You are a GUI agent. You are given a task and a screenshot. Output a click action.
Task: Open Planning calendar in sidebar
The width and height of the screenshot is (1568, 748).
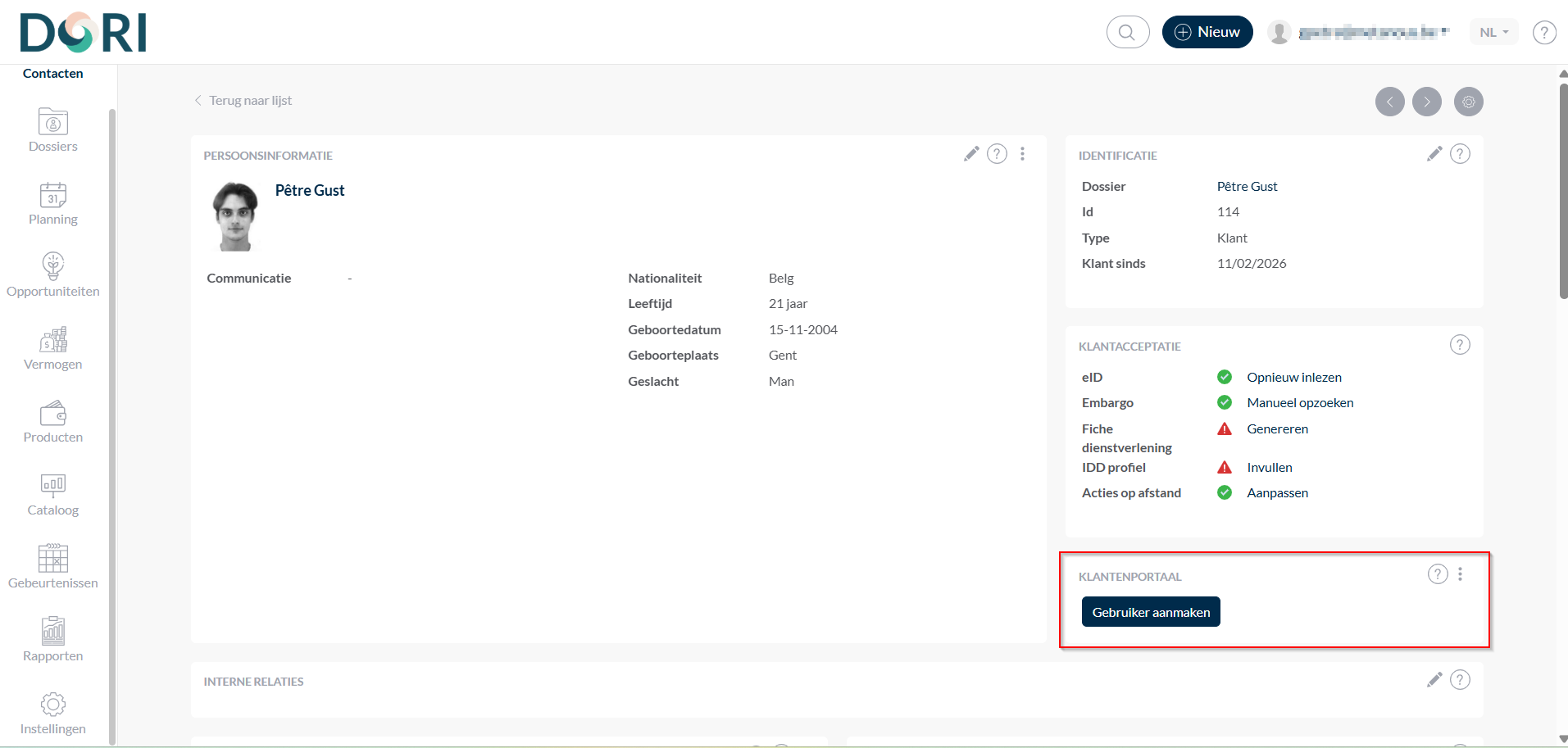tap(53, 203)
